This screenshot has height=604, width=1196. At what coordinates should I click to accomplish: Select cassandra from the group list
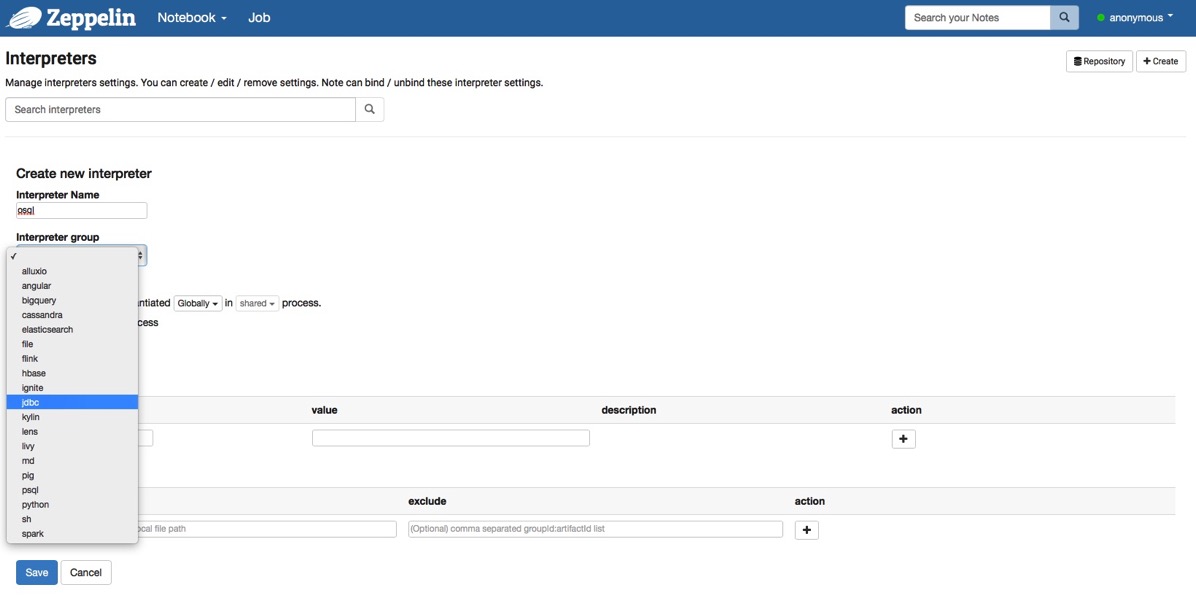(x=72, y=315)
